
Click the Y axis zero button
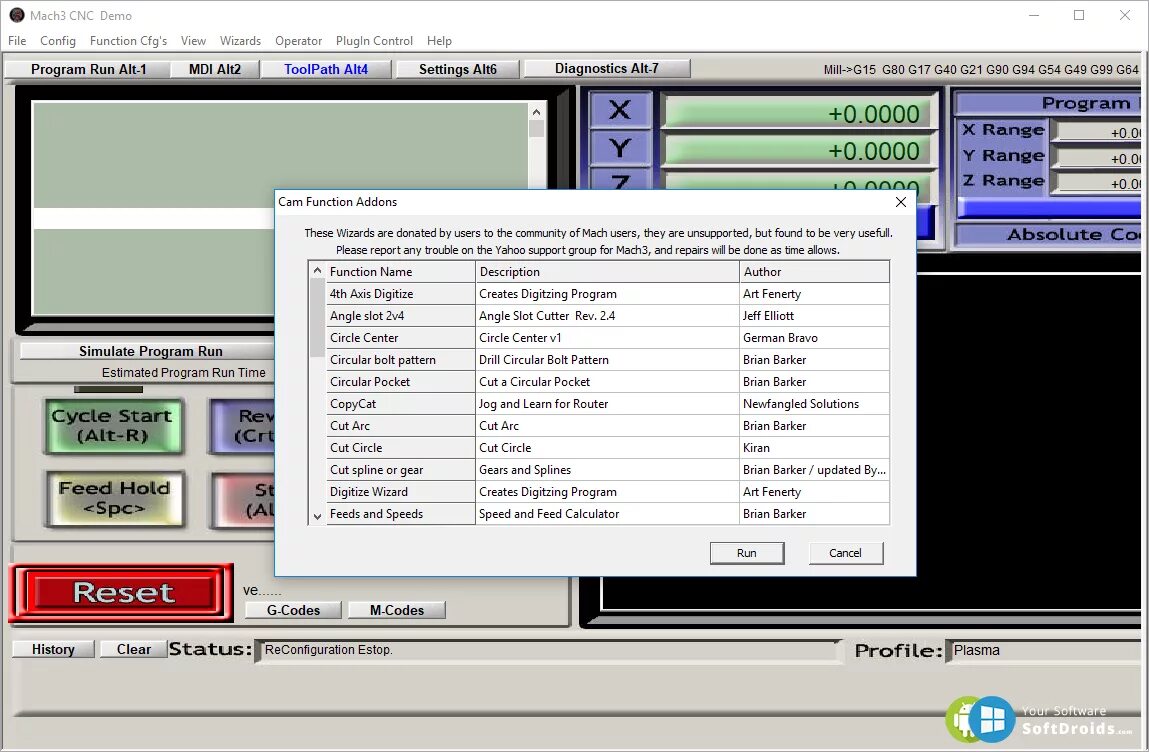click(x=620, y=148)
